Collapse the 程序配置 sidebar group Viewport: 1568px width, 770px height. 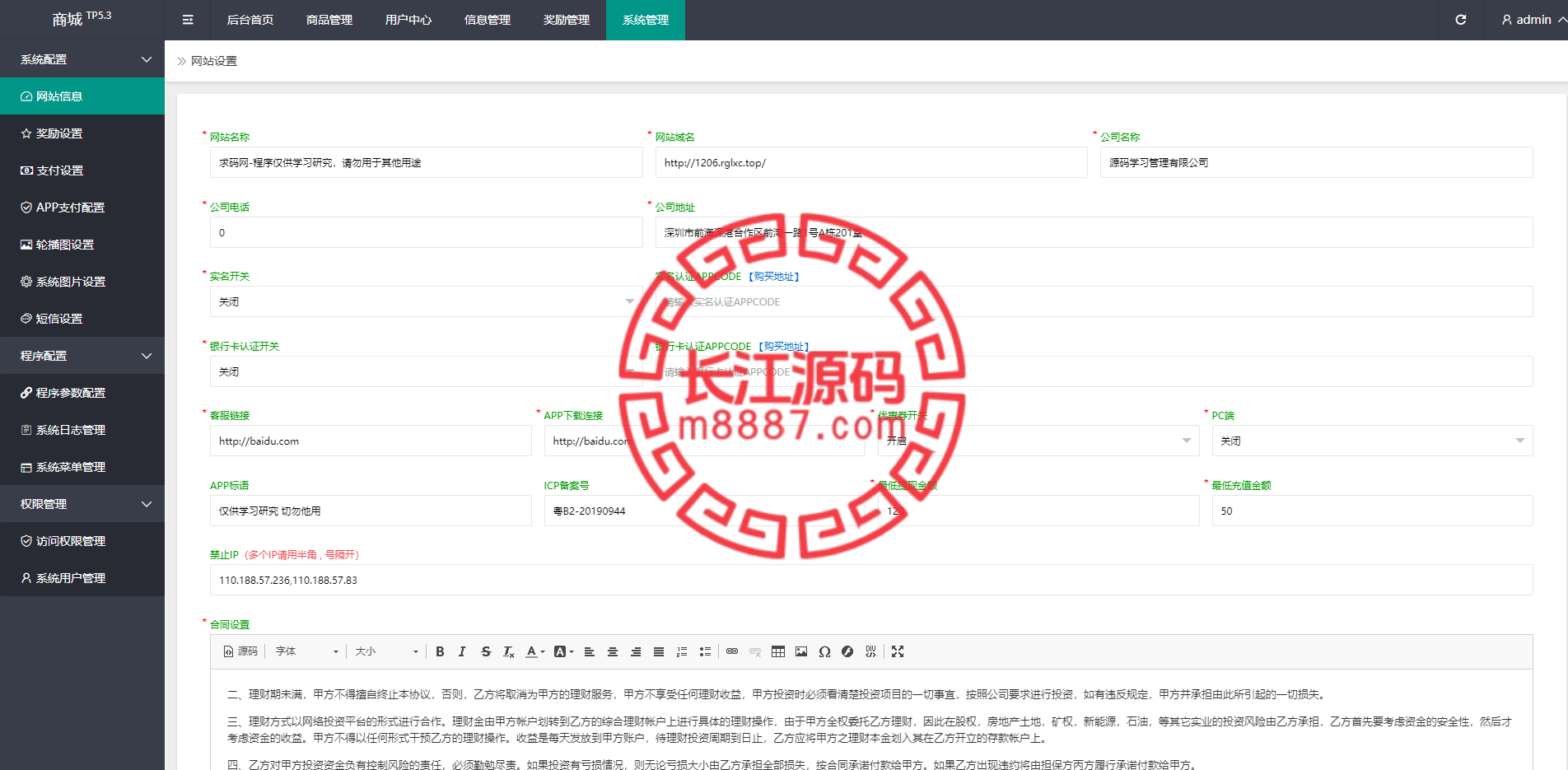[x=82, y=356]
